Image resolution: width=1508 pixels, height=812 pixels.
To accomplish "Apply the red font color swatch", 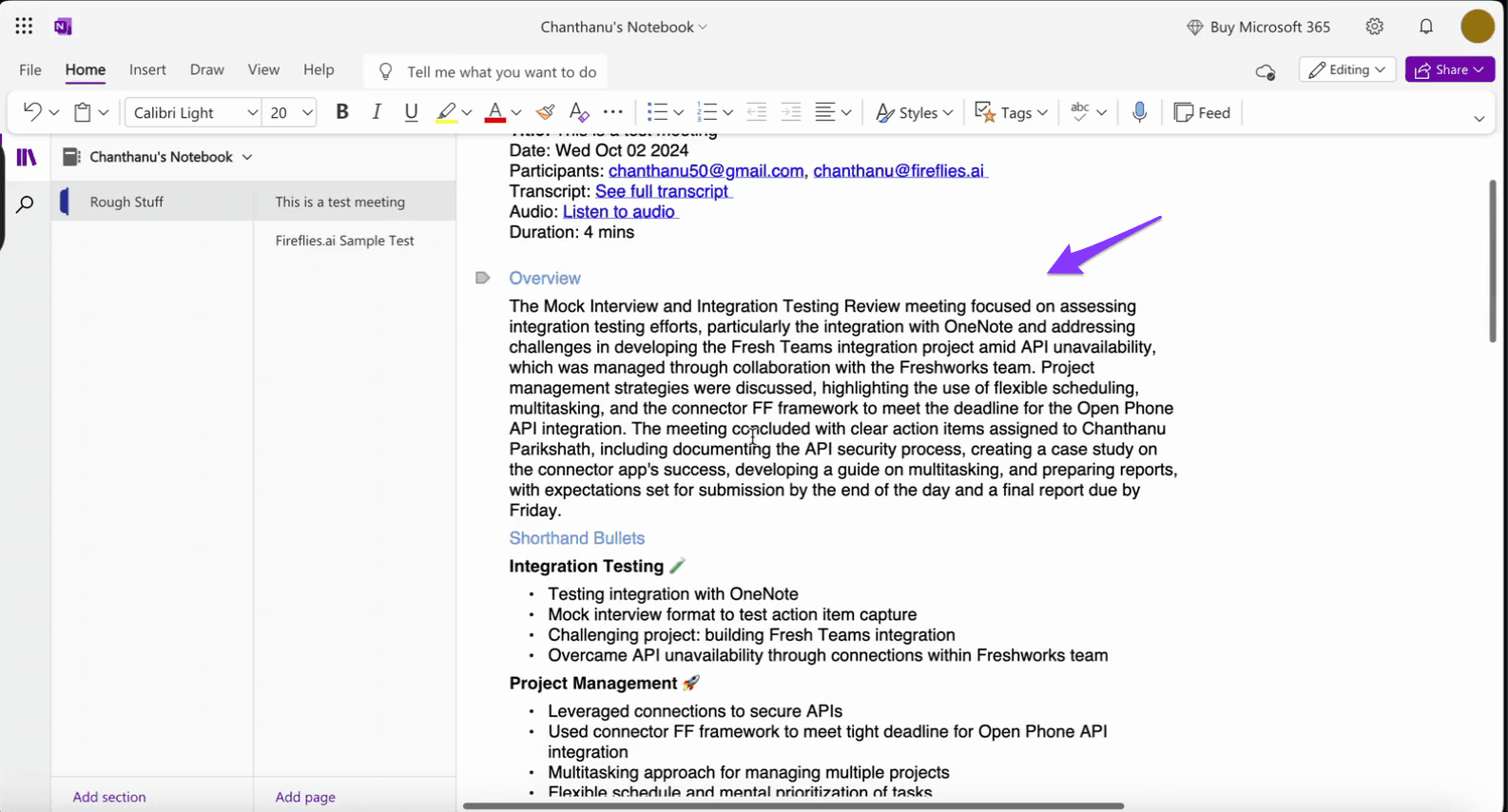I will (x=494, y=112).
